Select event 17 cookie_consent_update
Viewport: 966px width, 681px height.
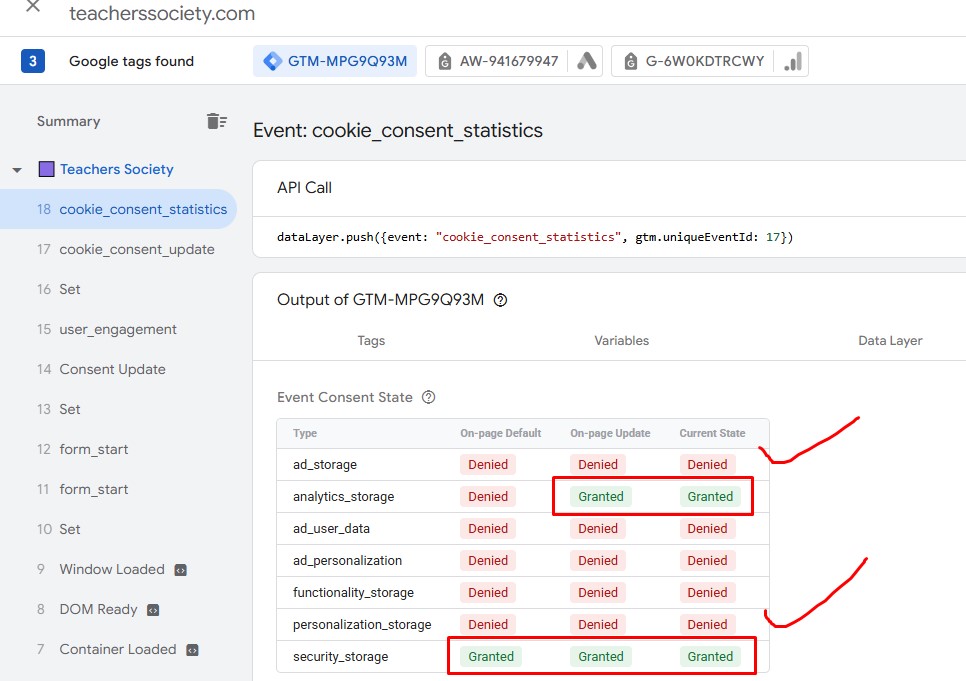click(136, 249)
